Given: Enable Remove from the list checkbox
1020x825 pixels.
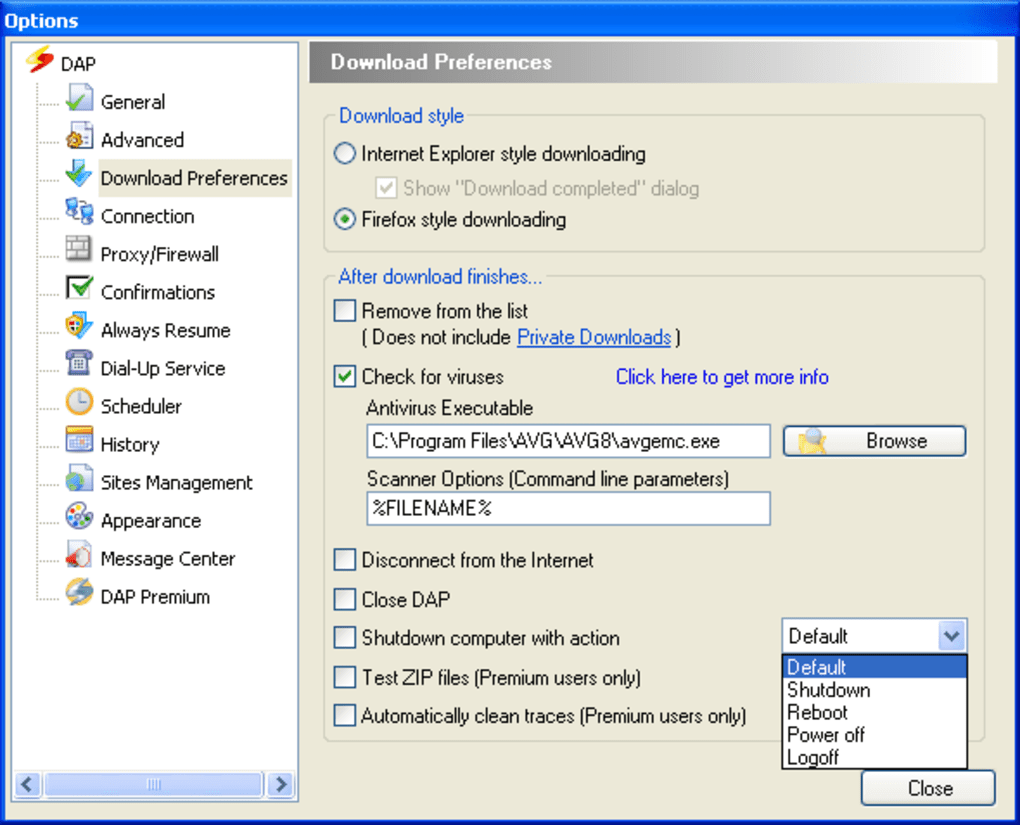Looking at the screenshot, I should click(x=345, y=311).
